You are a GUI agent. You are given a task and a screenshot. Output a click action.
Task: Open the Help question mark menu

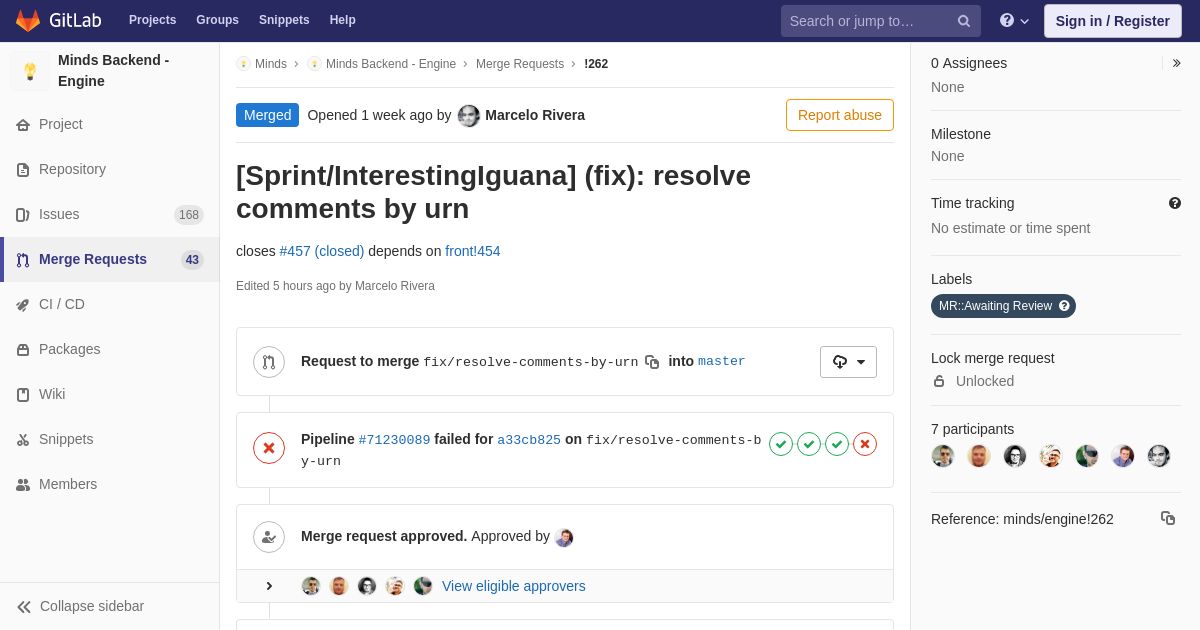[x=1014, y=21]
